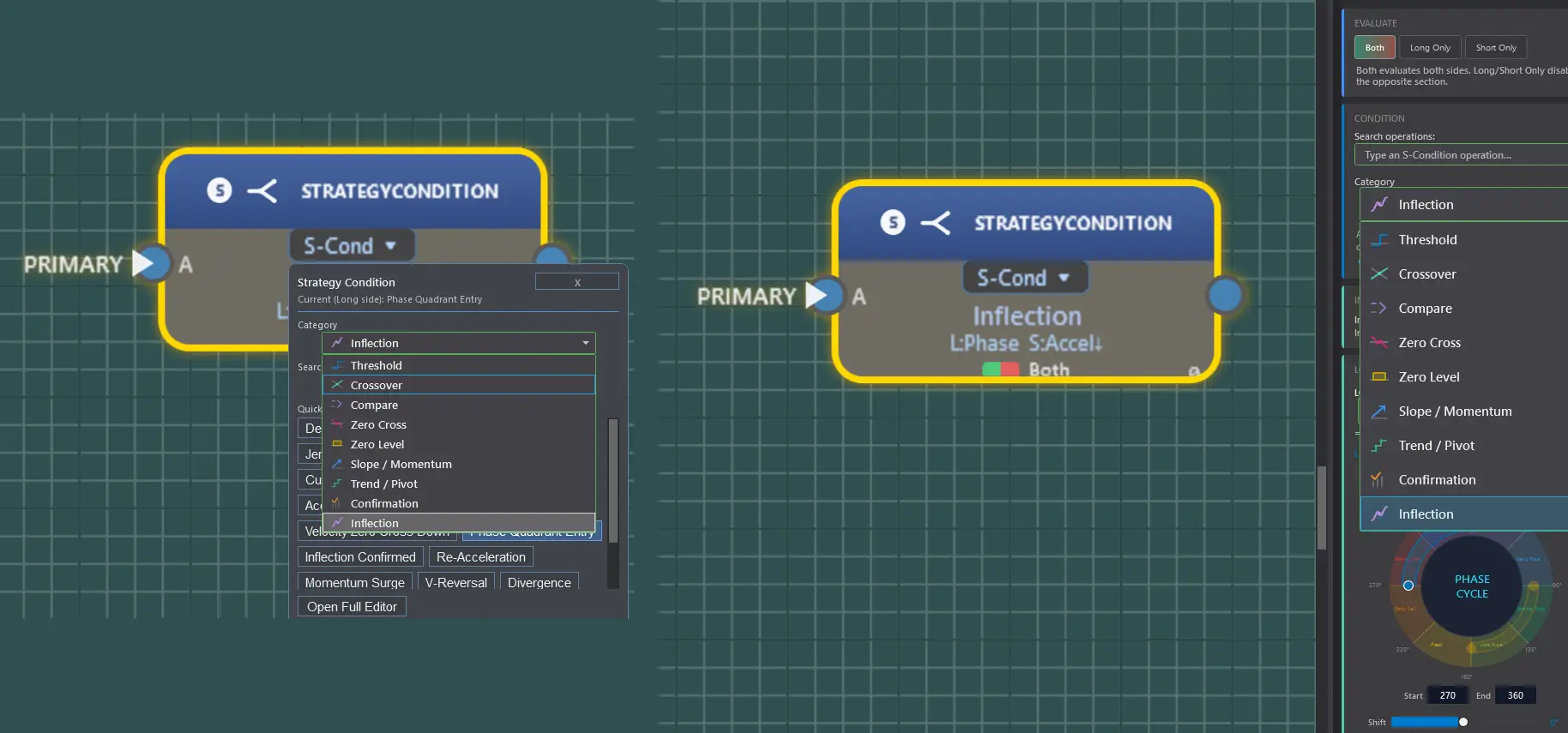Select Long Only evaluate mode

(x=1430, y=48)
